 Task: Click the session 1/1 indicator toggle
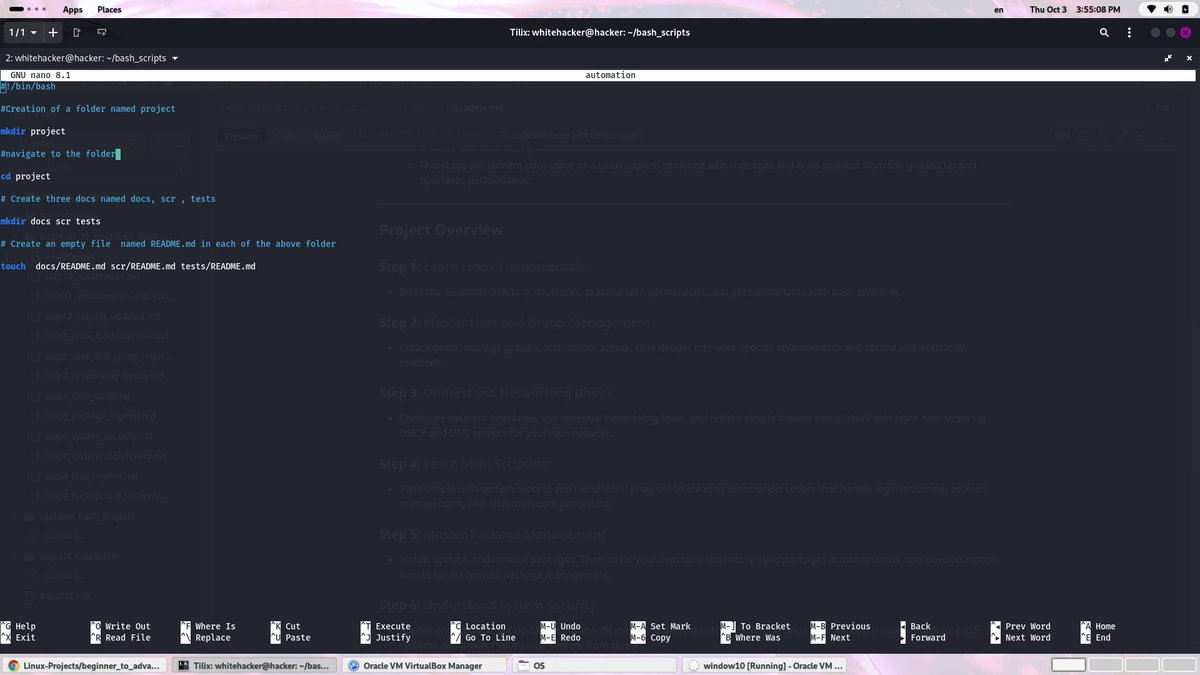(x=17, y=32)
